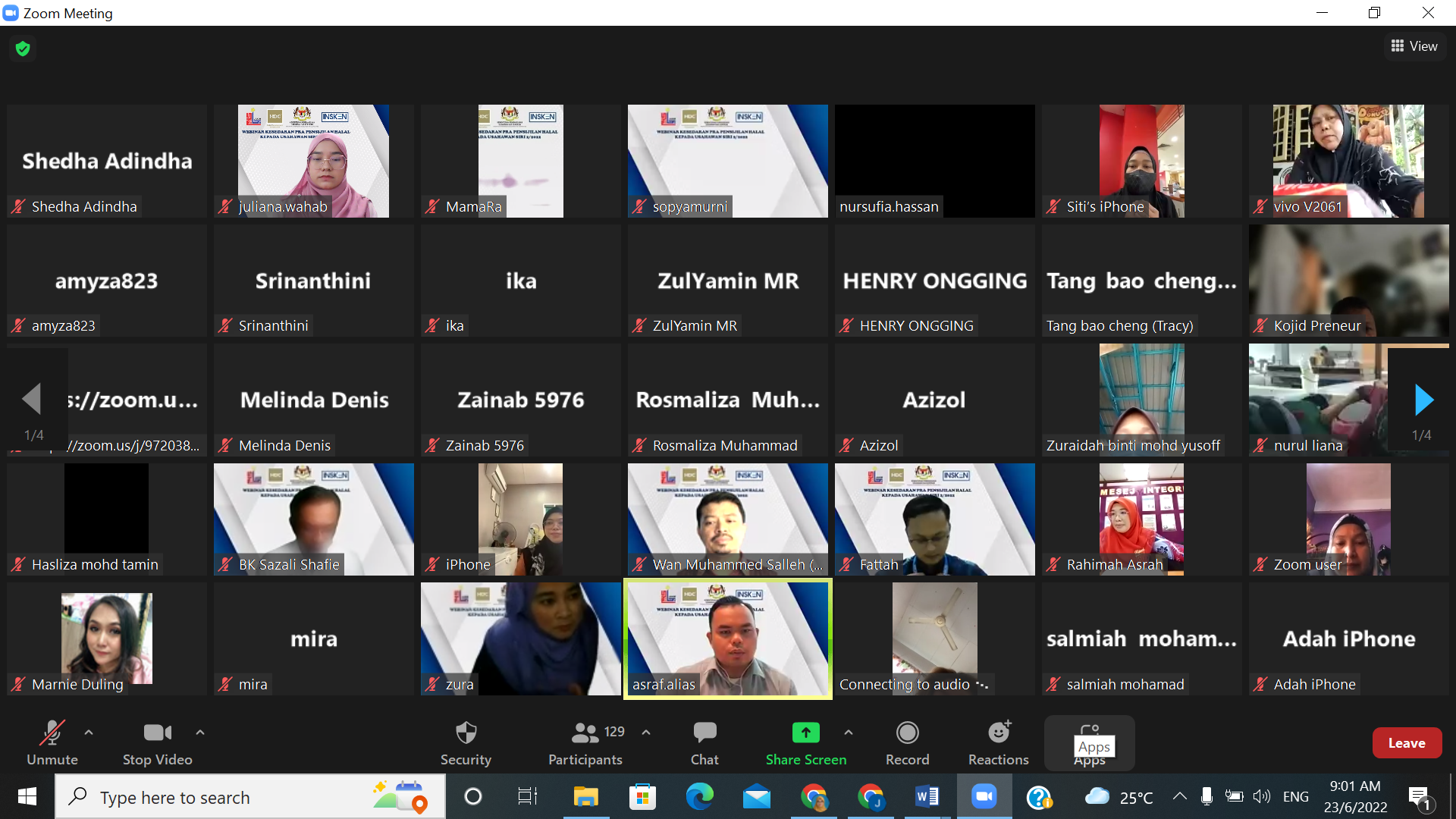Expand share screen options caret
This screenshot has width=1456, height=819.
(x=849, y=733)
